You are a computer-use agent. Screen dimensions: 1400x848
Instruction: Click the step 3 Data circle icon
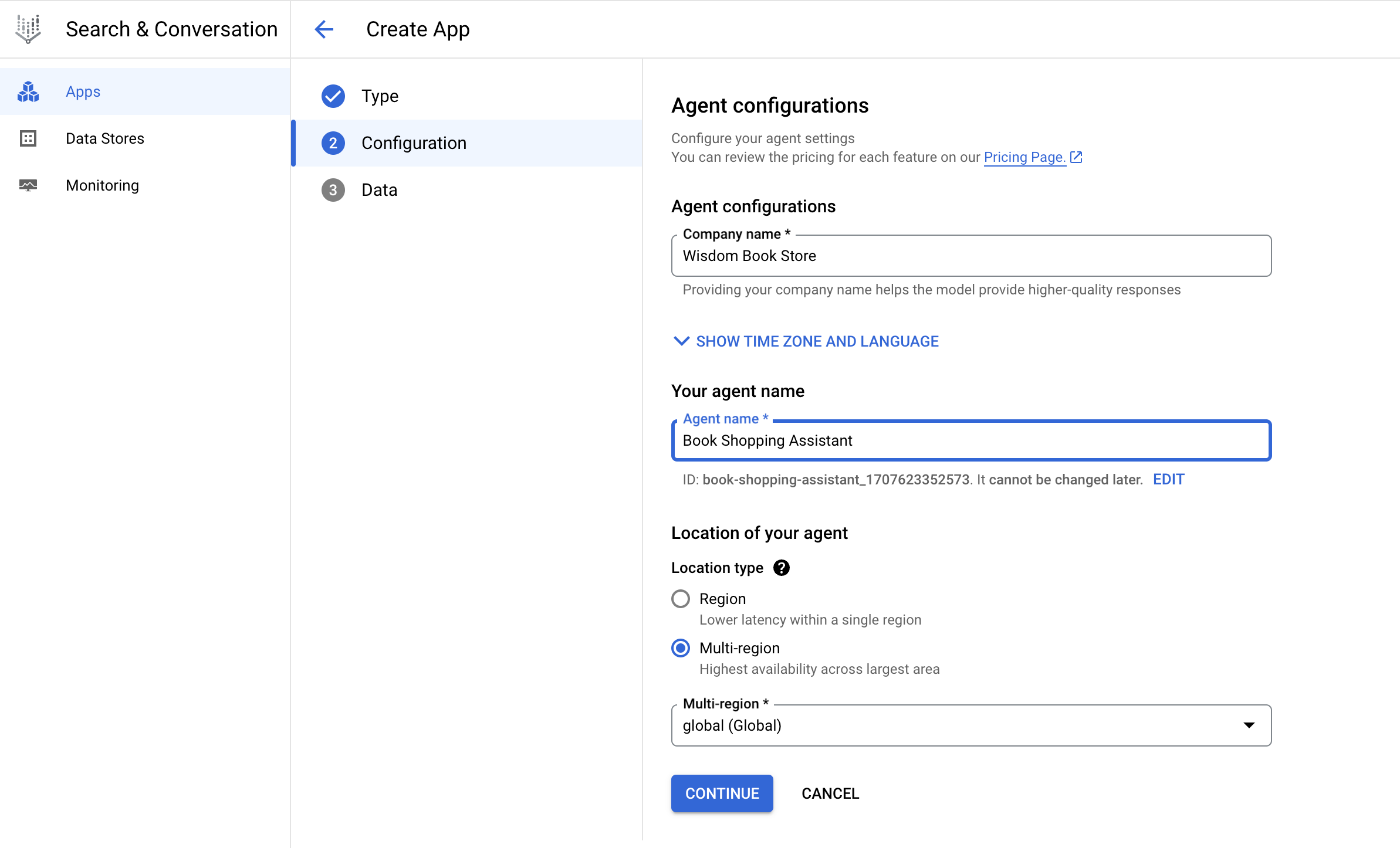tap(333, 190)
